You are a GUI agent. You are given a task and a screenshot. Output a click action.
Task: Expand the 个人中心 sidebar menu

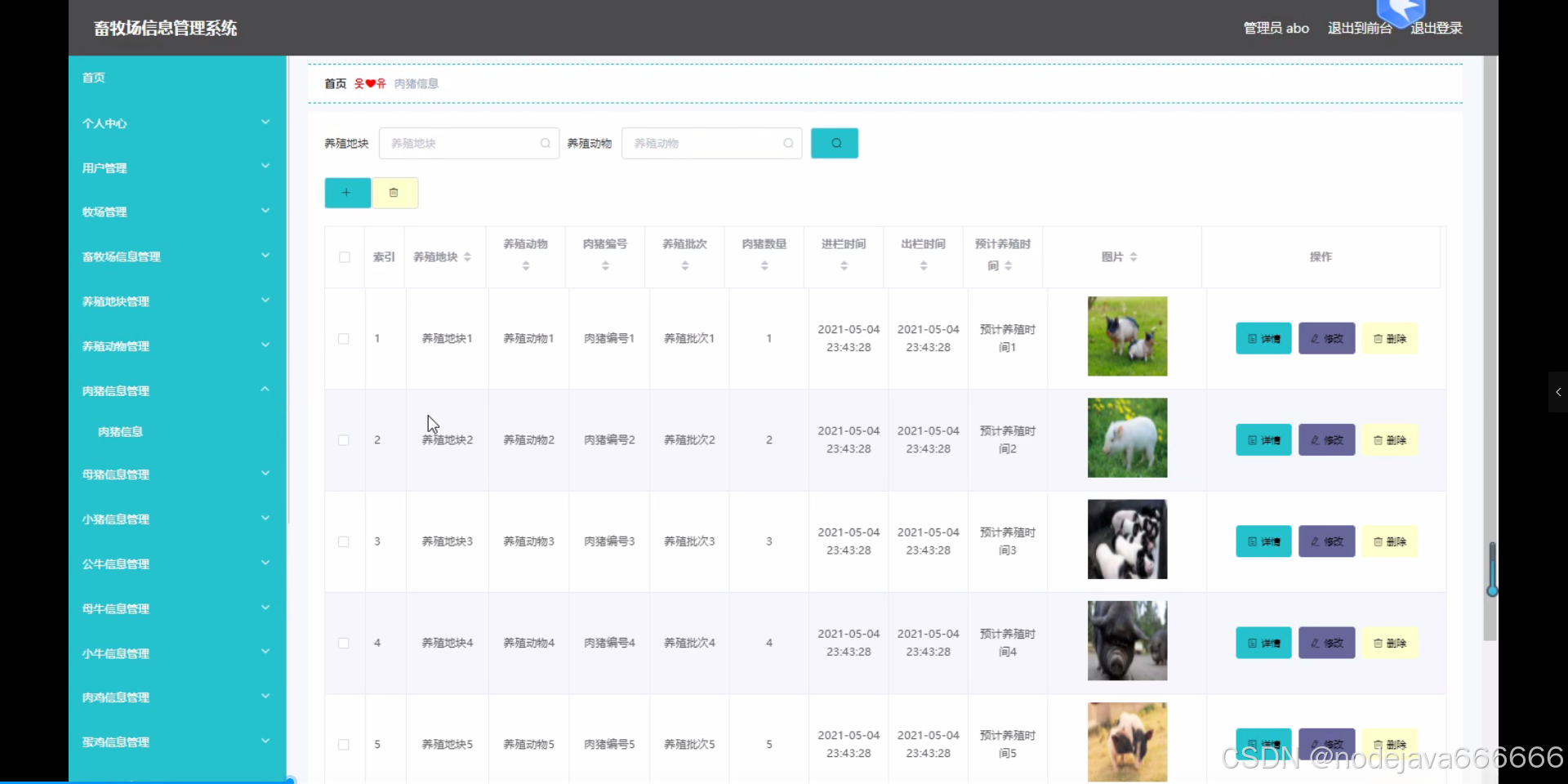click(x=177, y=123)
